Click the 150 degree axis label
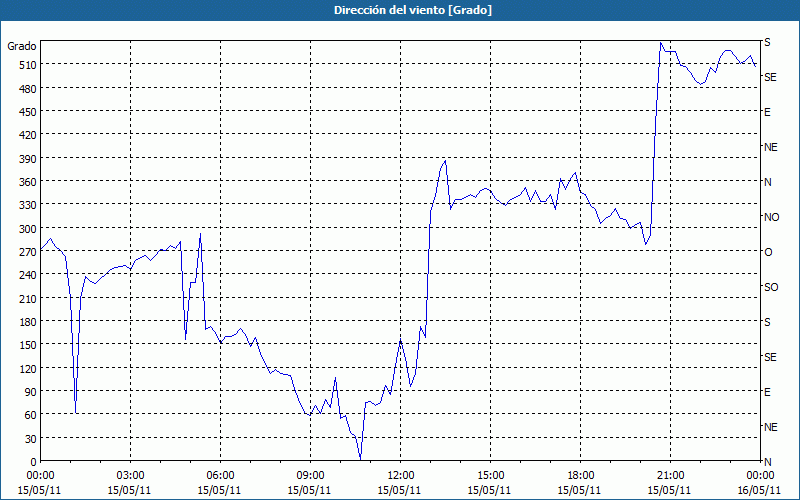 (x=29, y=345)
